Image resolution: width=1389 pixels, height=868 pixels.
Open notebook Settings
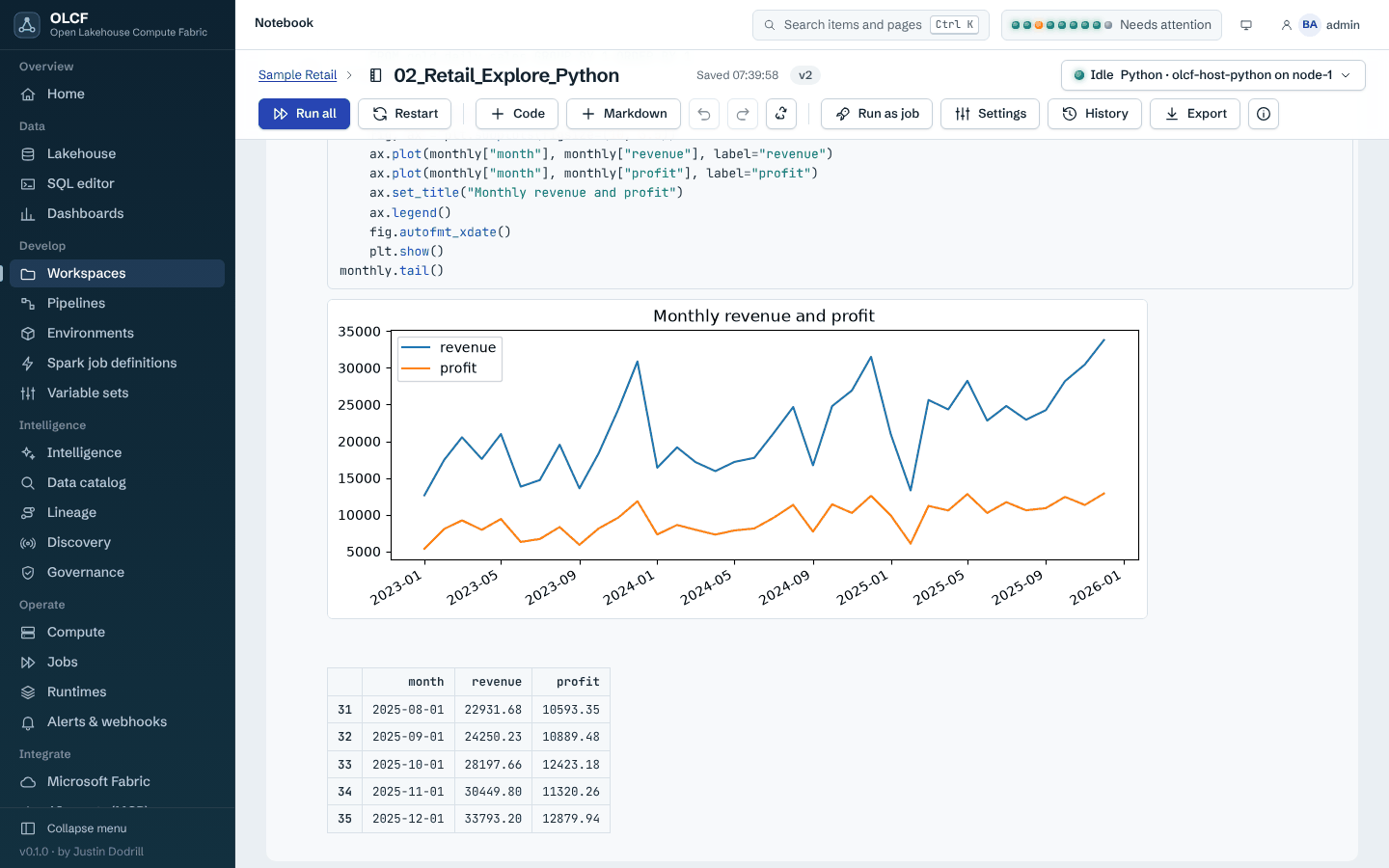990,114
